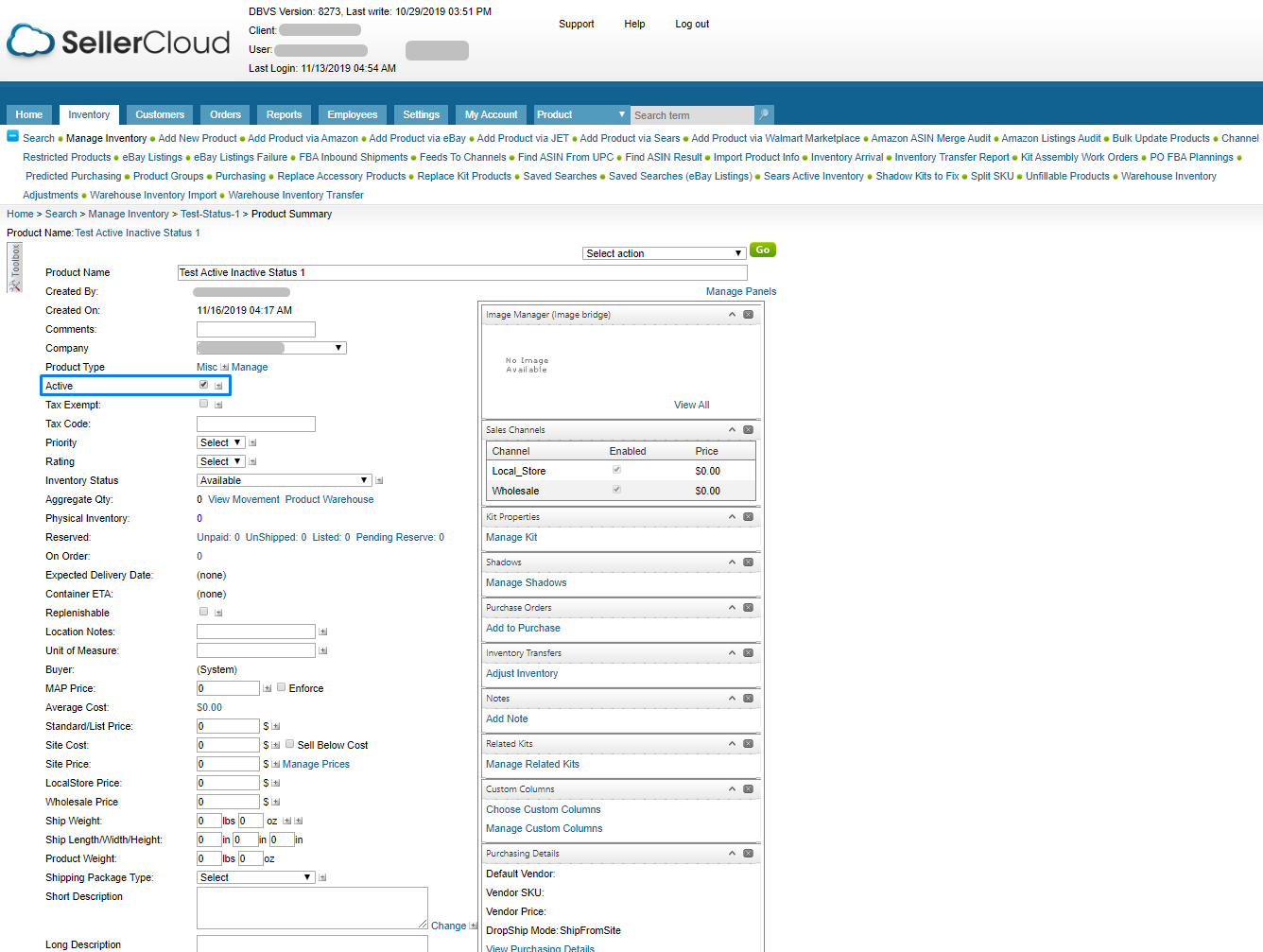Click into the Product Name field
The image size is (1263, 952).
click(x=462, y=272)
